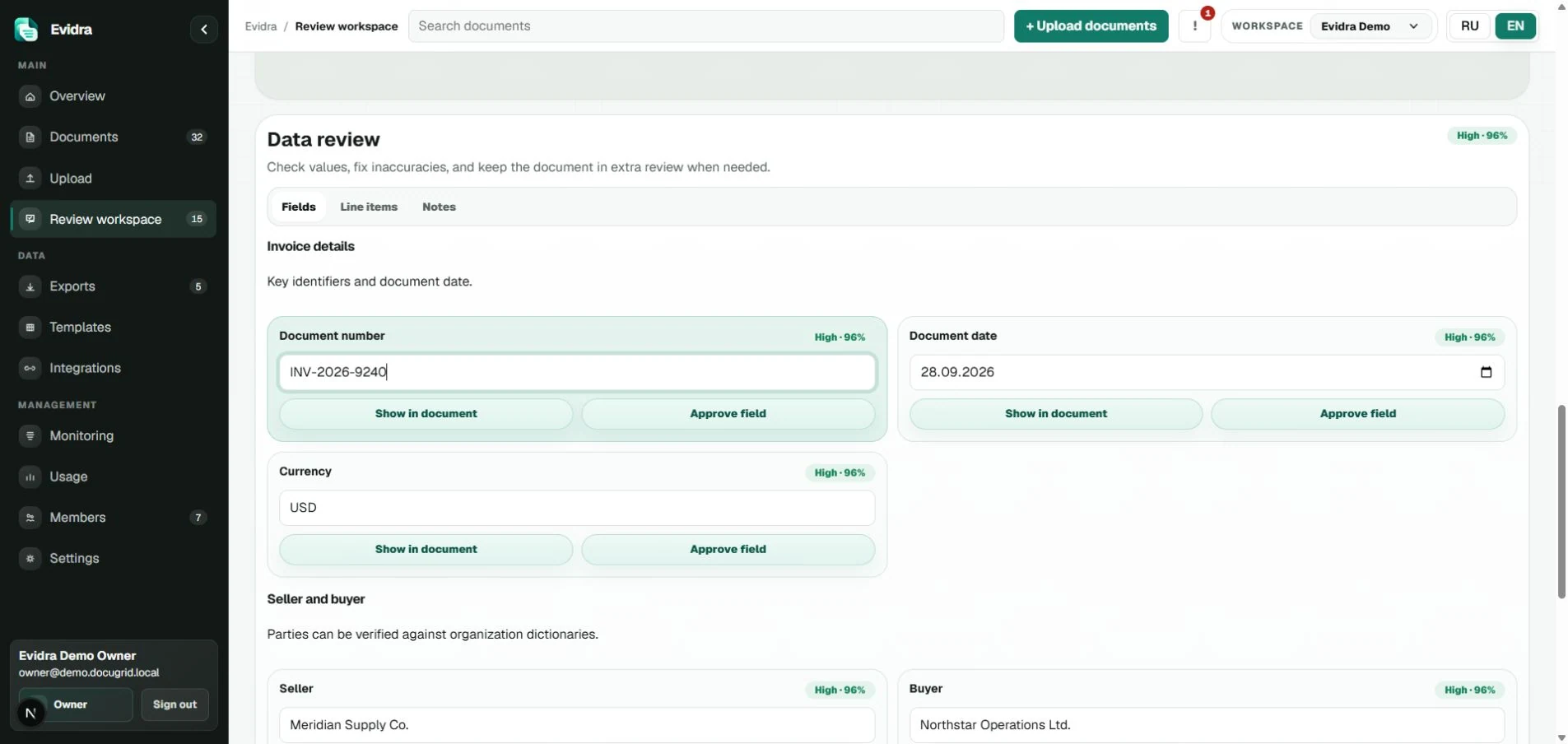1568x744 pixels.
Task: Switch to the Notes tab
Action: (439, 207)
